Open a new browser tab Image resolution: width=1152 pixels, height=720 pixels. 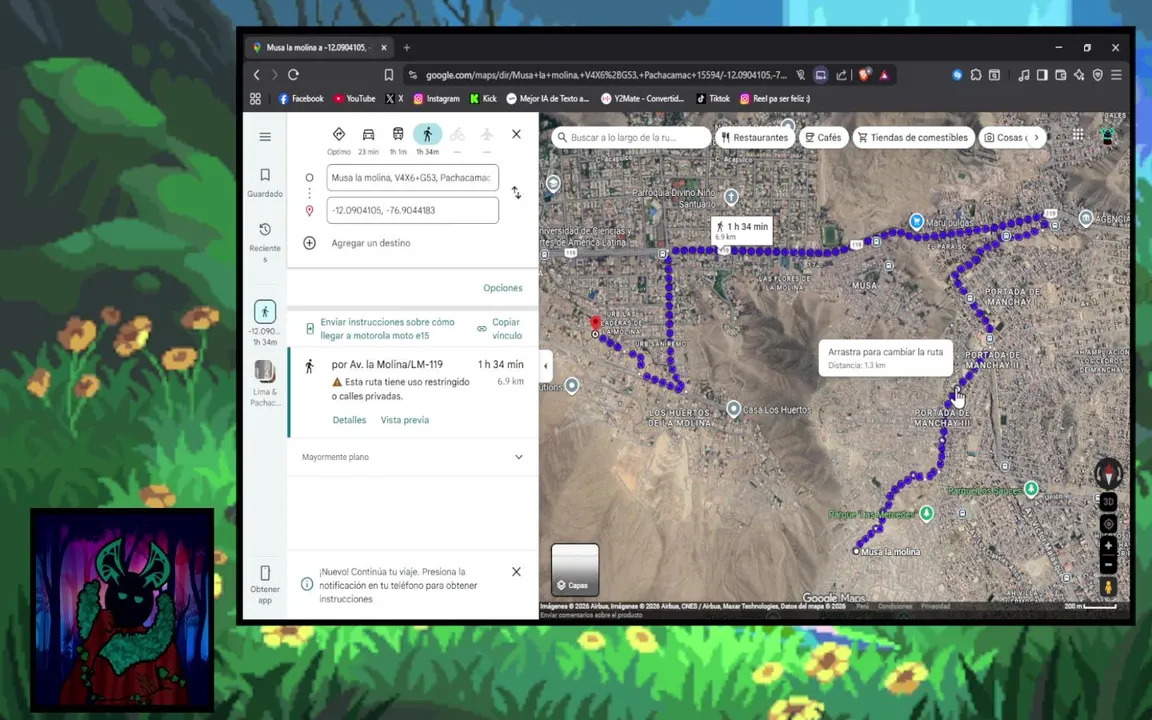tap(406, 48)
